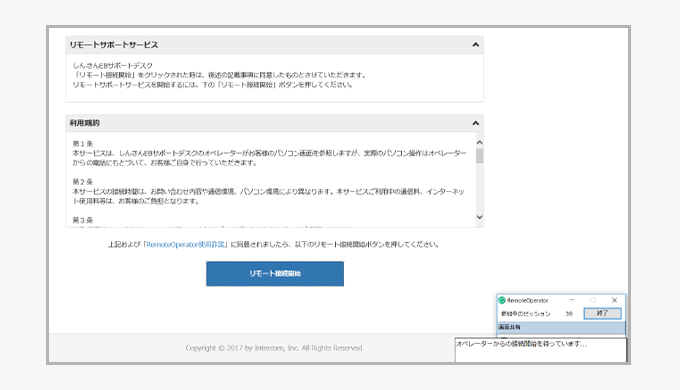Minimize the RemoteOperator window
Screen dimensions: 680x390
pos(572,300)
